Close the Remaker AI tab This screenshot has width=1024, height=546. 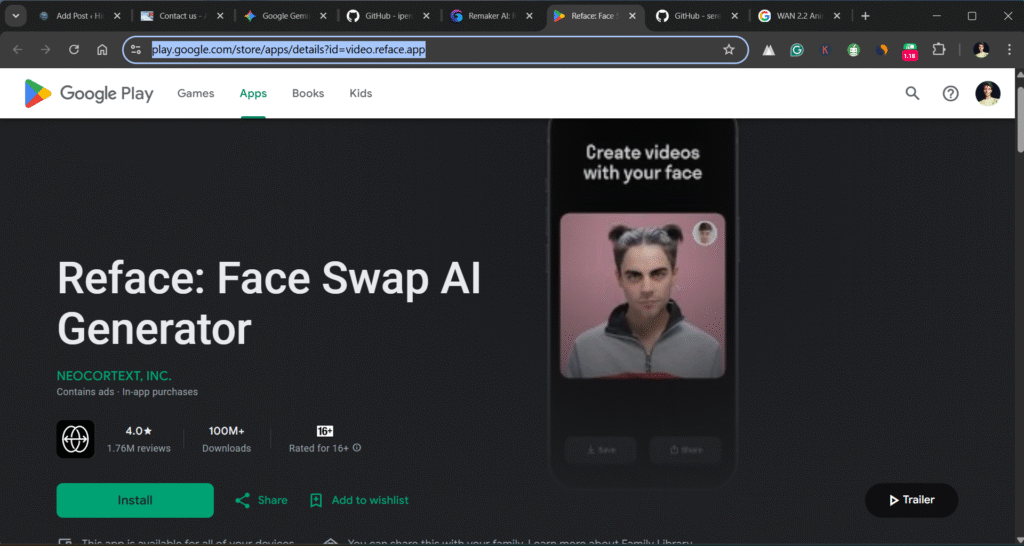click(529, 16)
